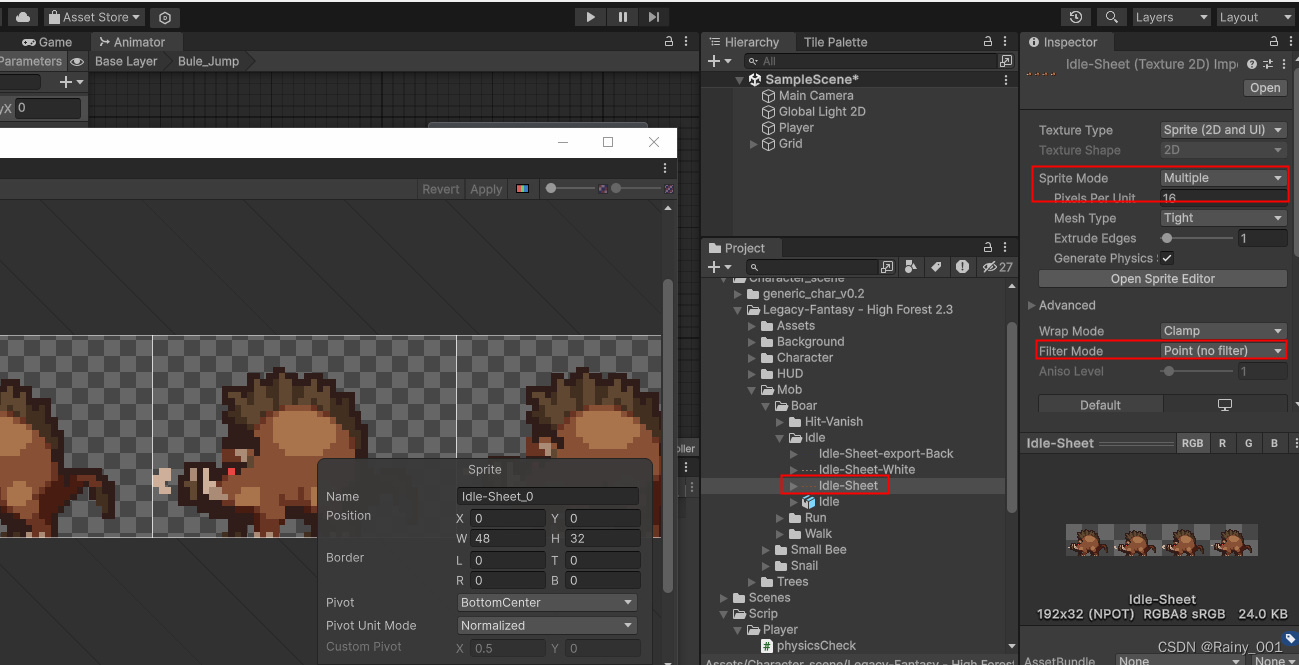The image size is (1299, 665).
Task: Open the Texture Type dropdown
Action: pyautogui.click(x=1223, y=130)
